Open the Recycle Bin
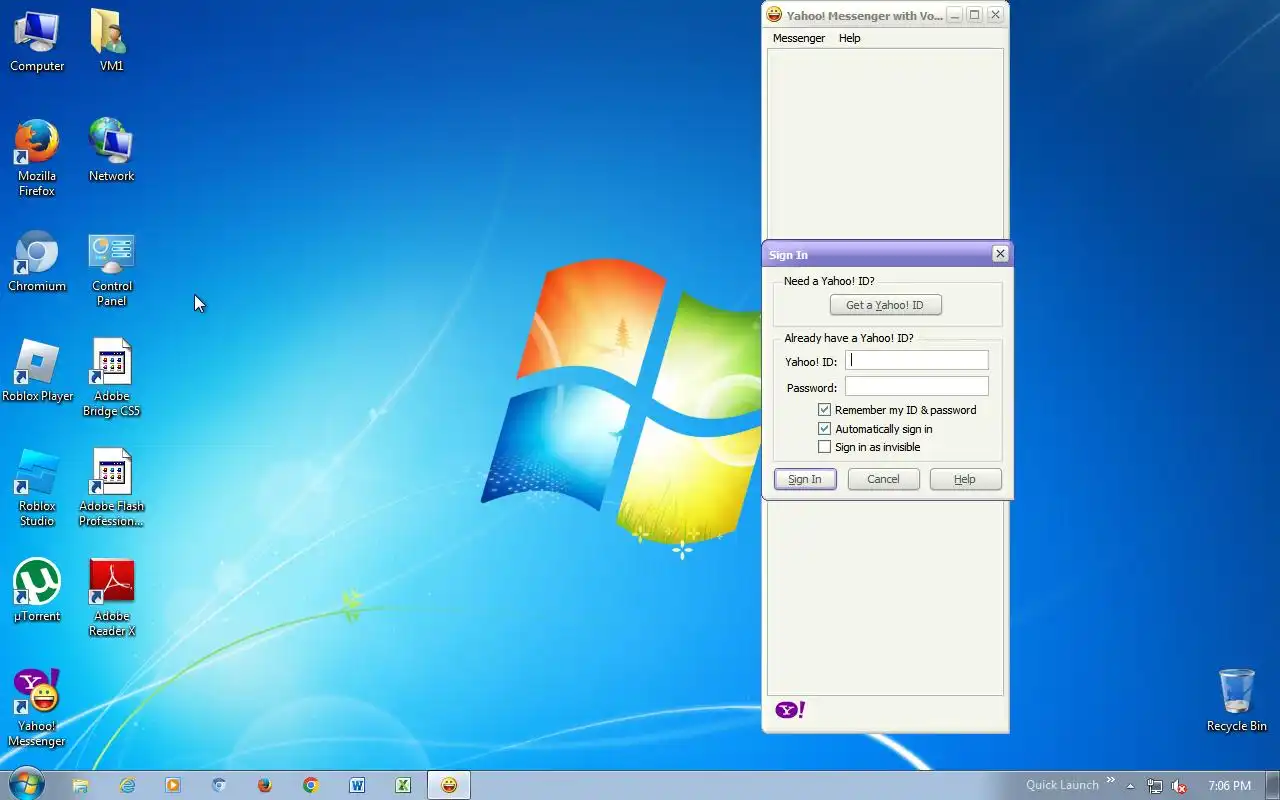The height and width of the screenshot is (800, 1280). [1237, 701]
